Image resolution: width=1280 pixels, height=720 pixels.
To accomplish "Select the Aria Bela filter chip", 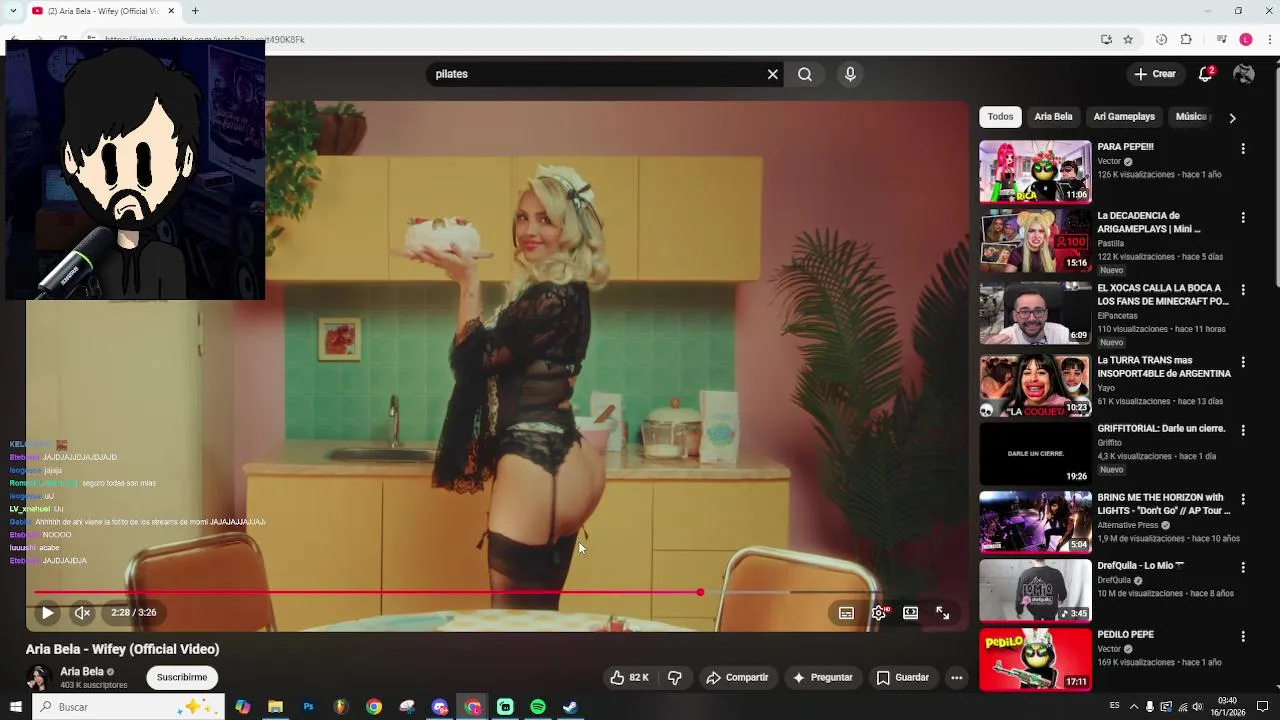I will [1053, 117].
